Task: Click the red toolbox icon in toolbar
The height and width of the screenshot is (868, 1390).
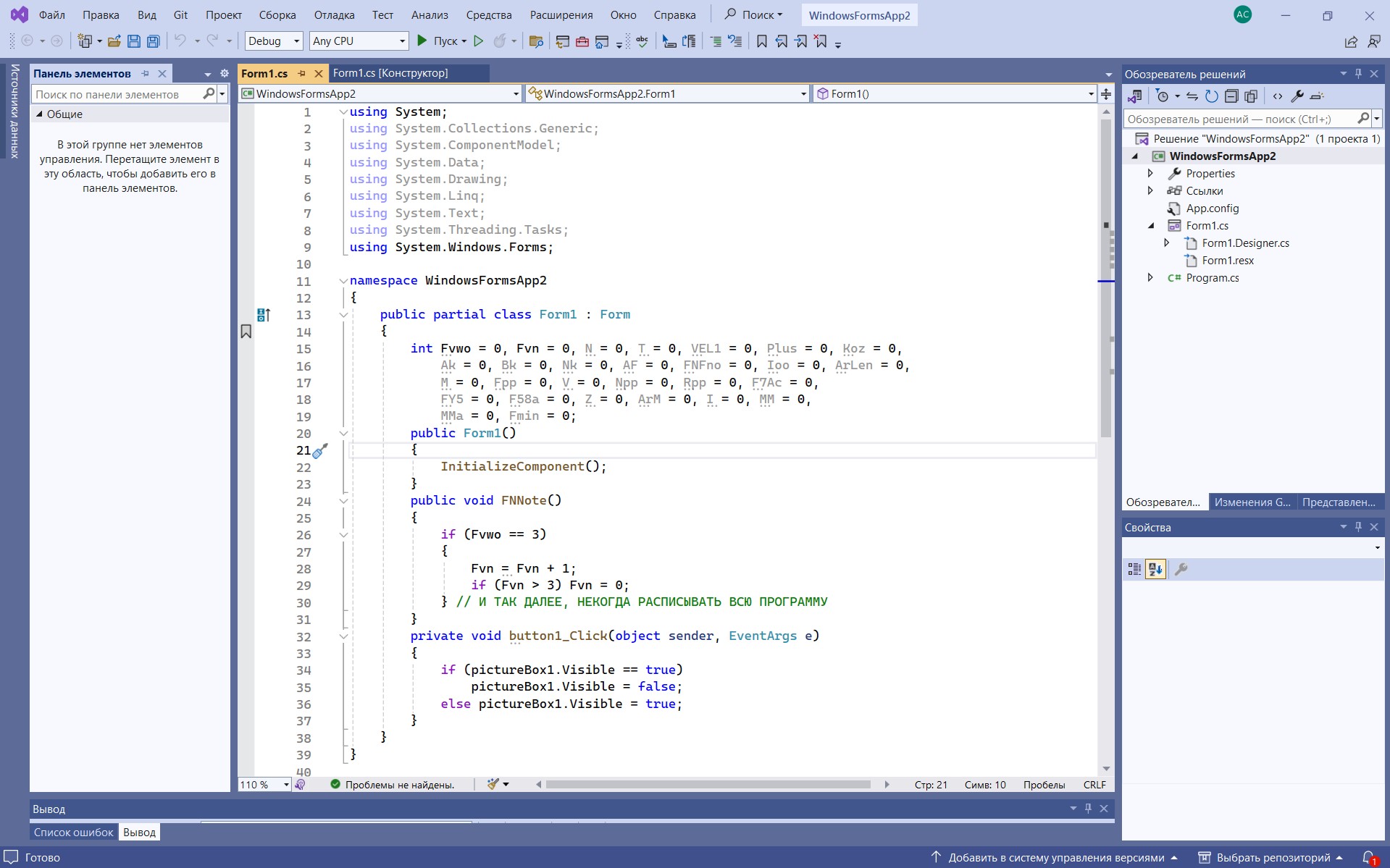Action: point(582,41)
